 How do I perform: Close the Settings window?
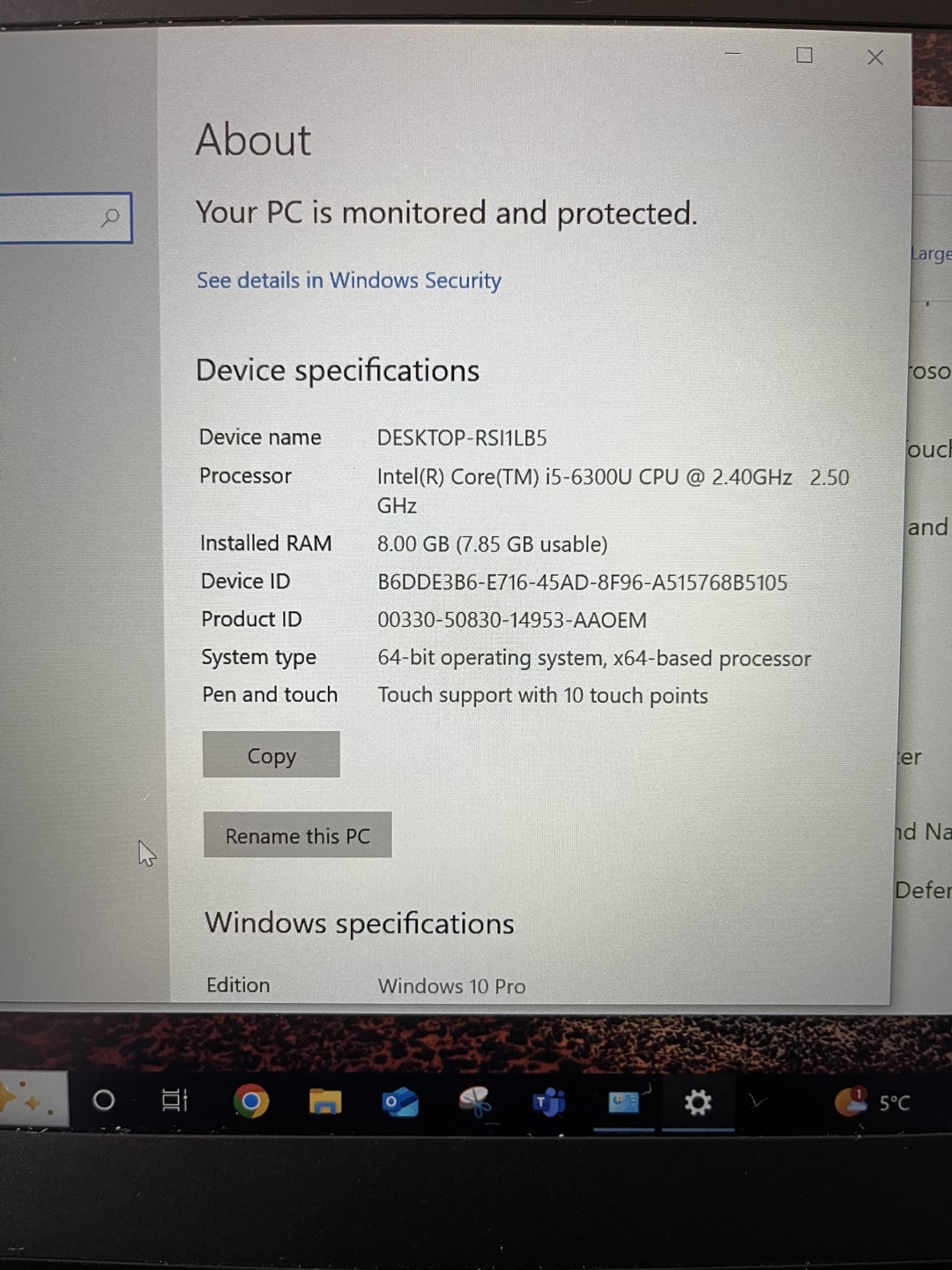875,57
